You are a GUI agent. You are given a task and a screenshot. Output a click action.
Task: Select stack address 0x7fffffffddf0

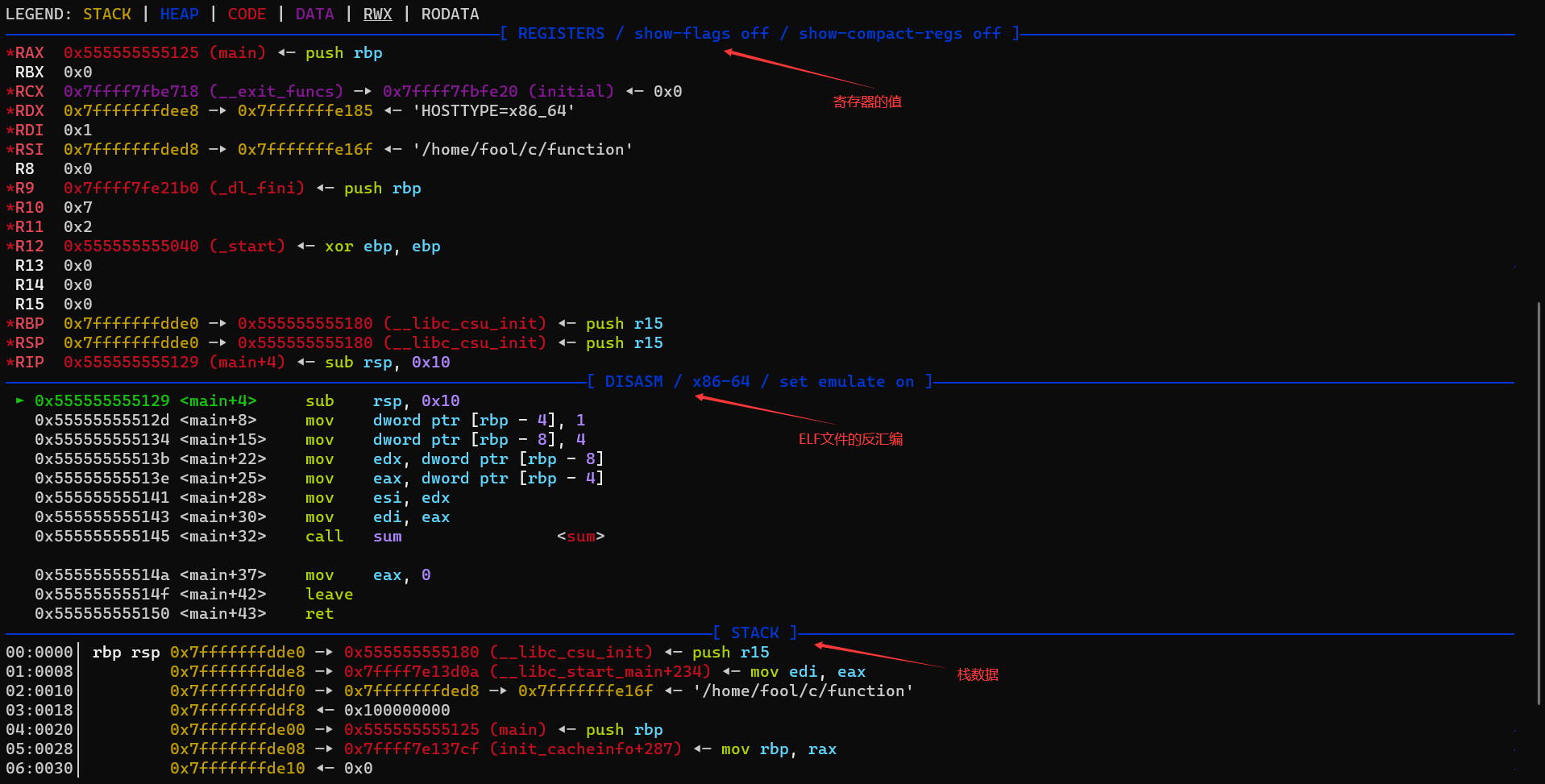coord(237,691)
